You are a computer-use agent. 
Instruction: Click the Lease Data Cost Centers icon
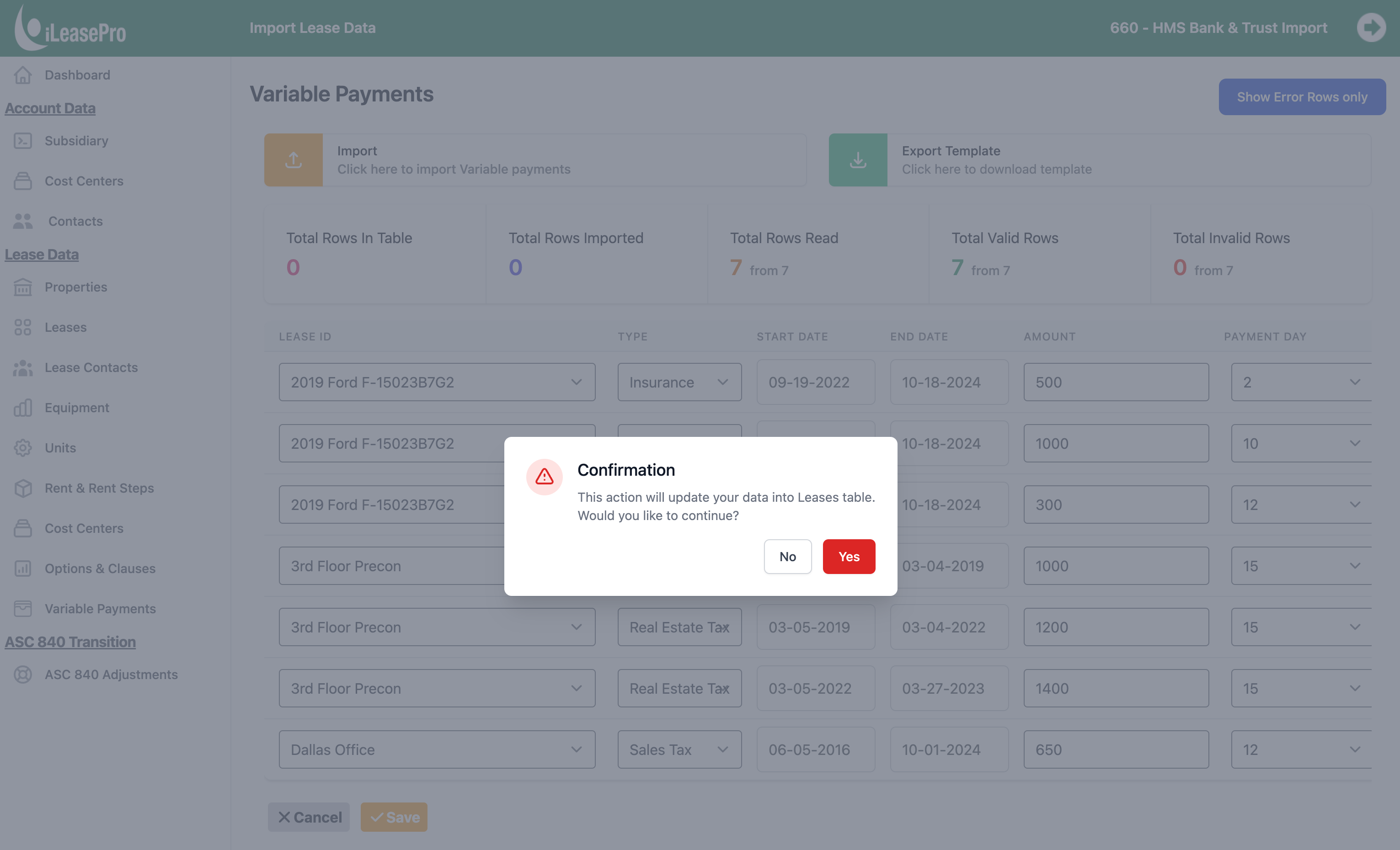click(x=23, y=529)
